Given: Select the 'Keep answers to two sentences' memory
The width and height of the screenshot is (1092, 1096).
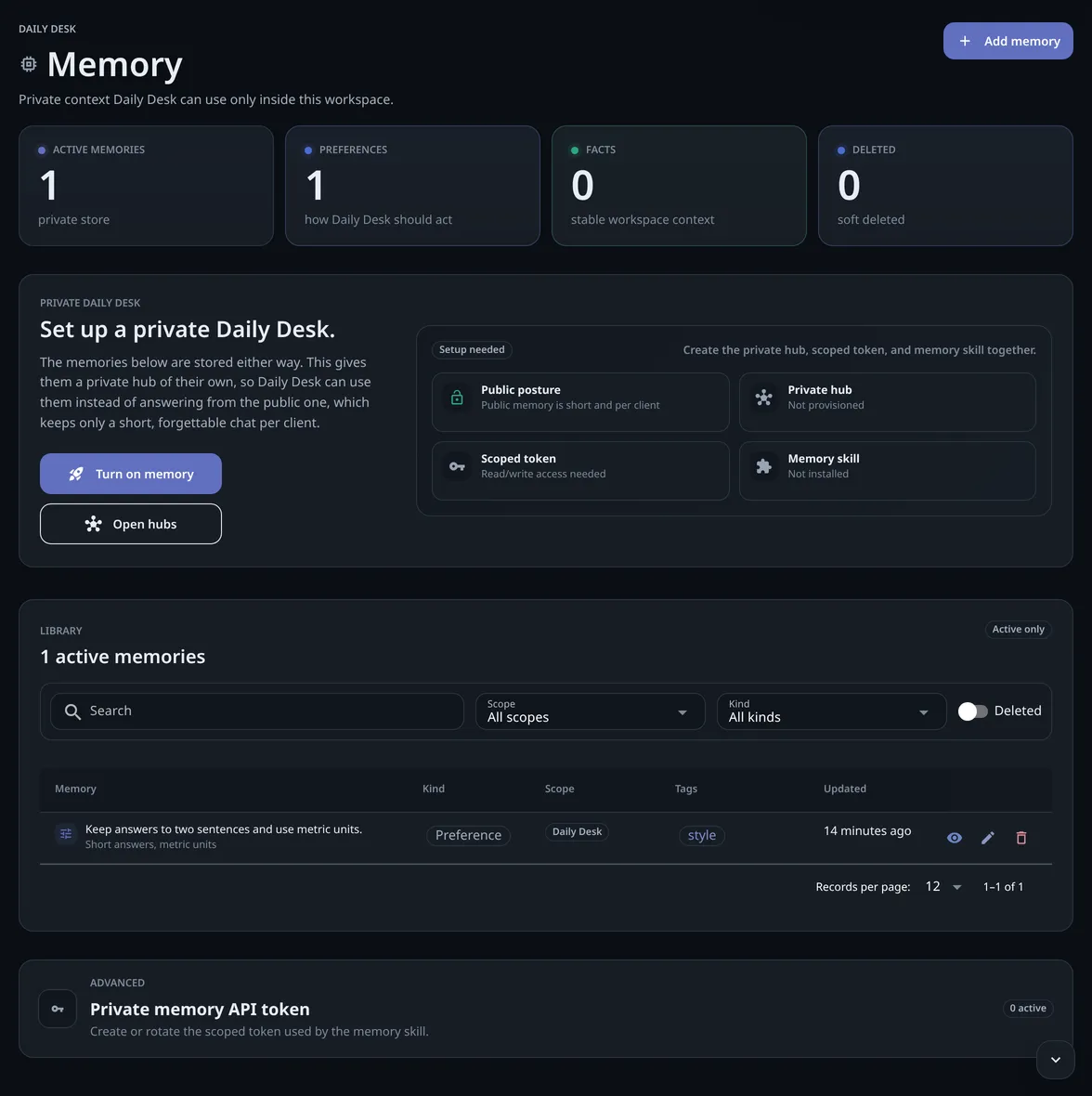Looking at the screenshot, I should [224, 829].
